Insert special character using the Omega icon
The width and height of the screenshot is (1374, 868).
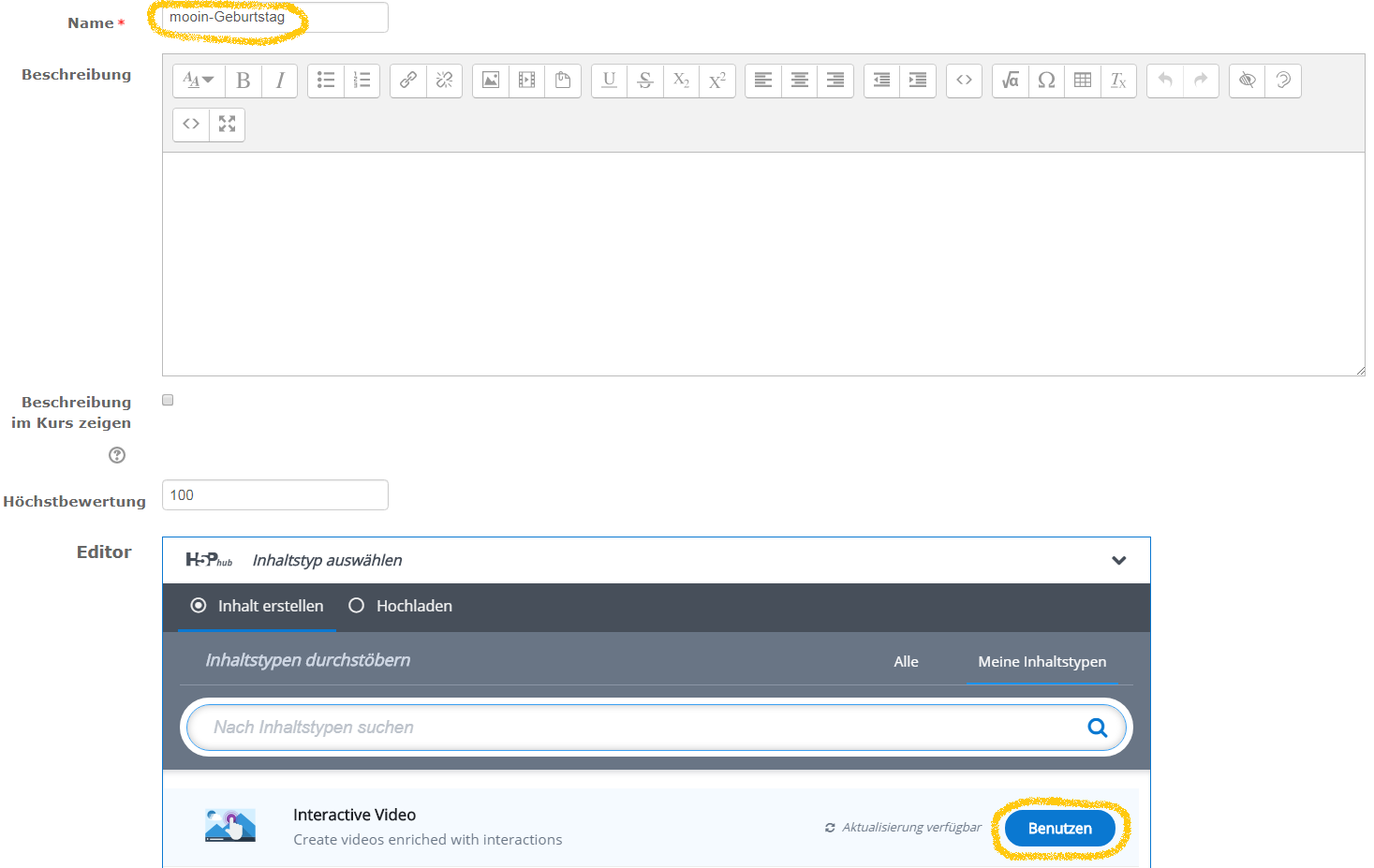pyautogui.click(x=1046, y=81)
